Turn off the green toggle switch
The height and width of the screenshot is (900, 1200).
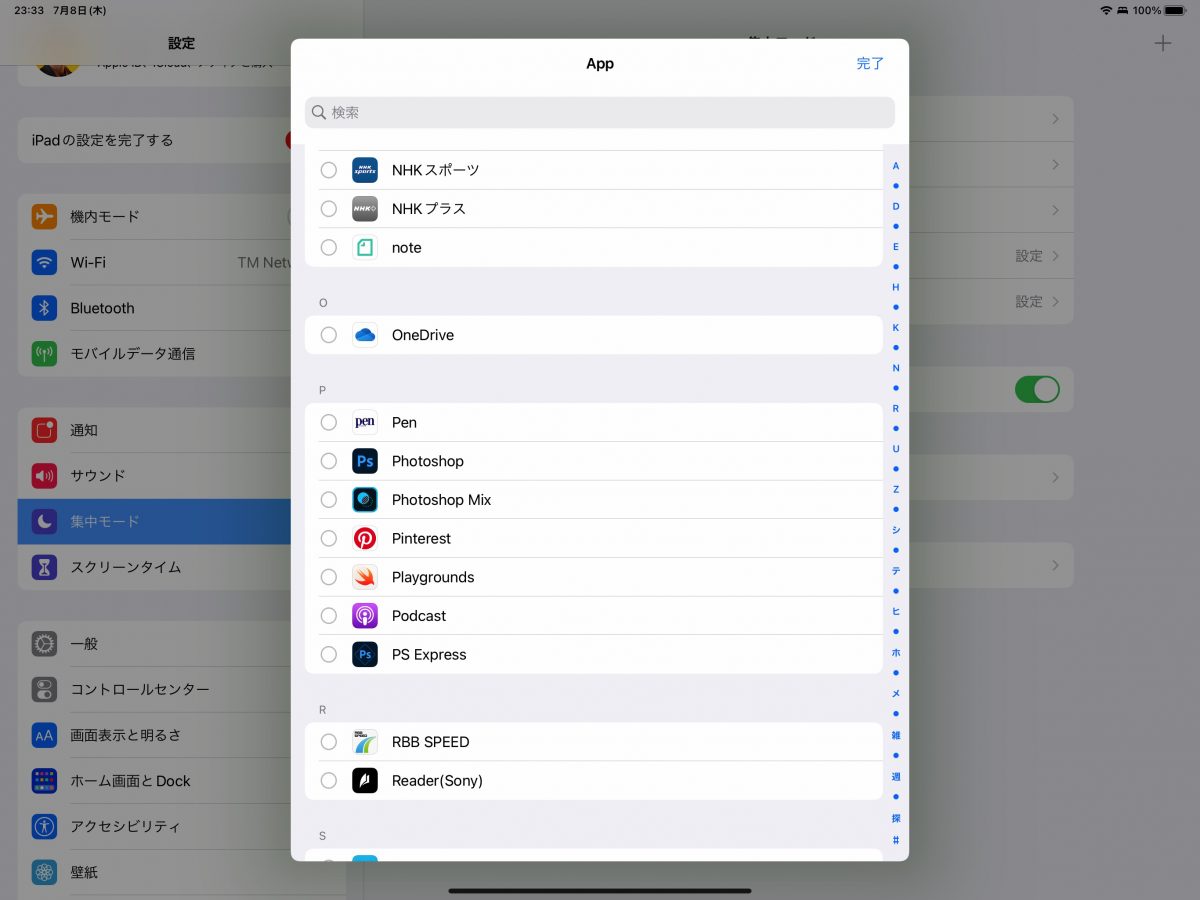coord(1036,389)
